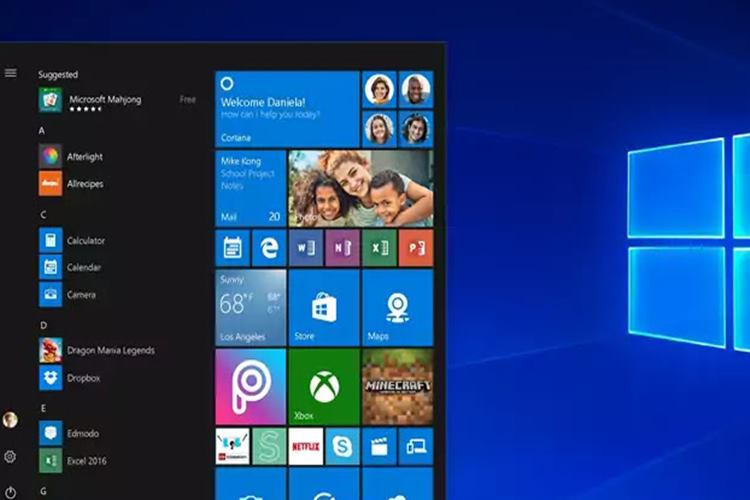
Task: Click the Suggested heading
Action: pyautogui.click(x=58, y=75)
